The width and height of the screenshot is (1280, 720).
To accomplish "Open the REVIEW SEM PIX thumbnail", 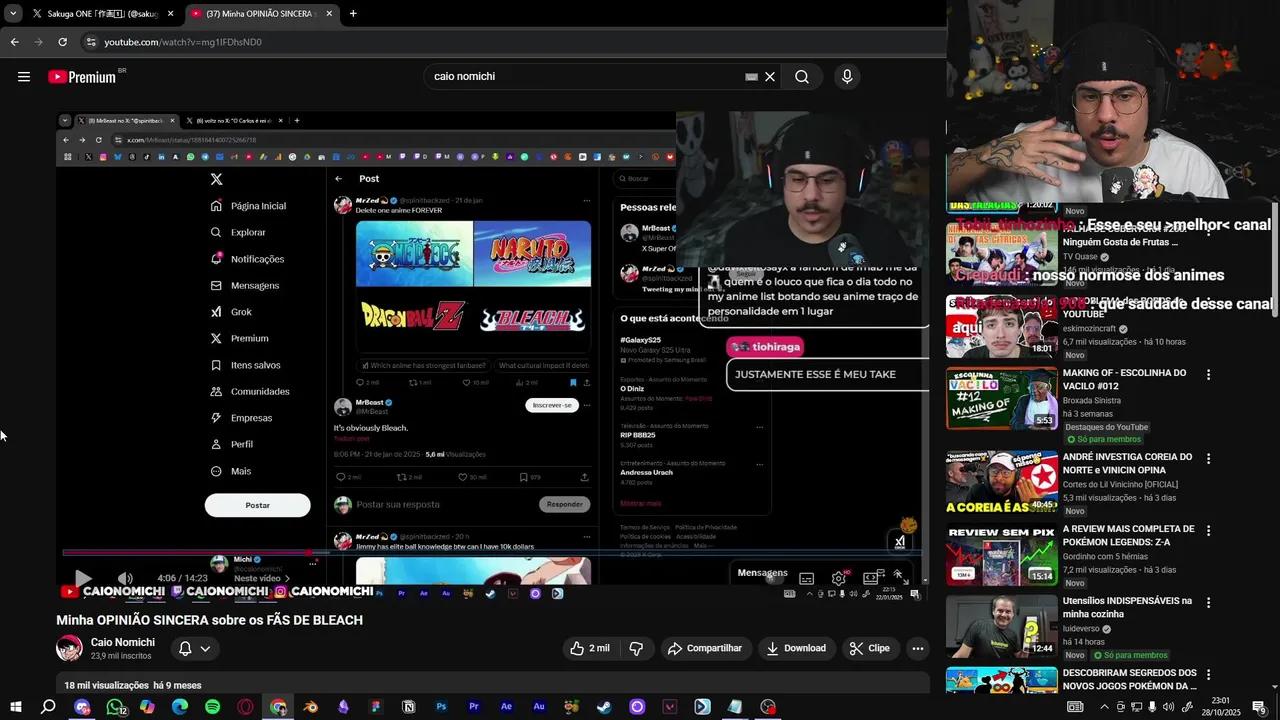I will (1001, 553).
